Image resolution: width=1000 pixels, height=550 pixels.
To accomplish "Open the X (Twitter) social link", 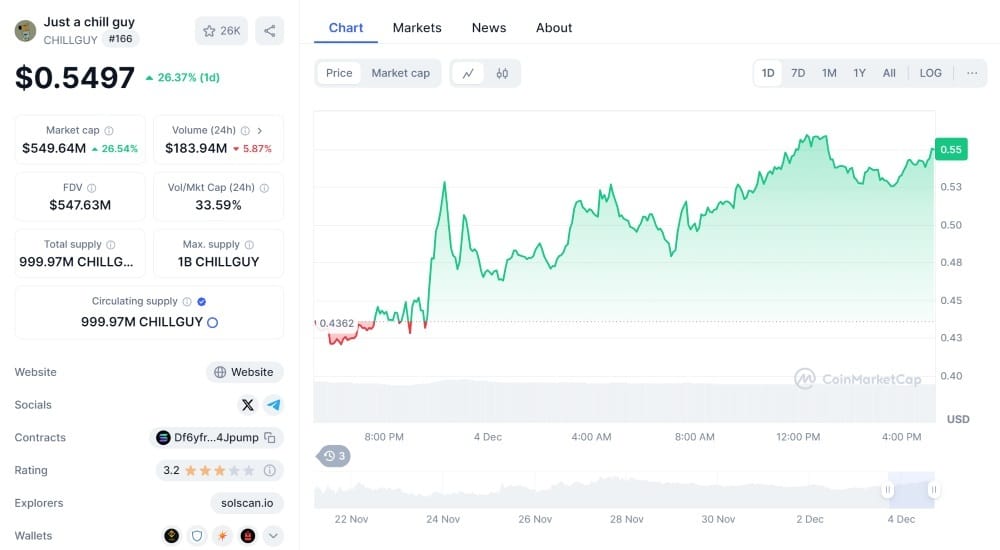I will (248, 405).
